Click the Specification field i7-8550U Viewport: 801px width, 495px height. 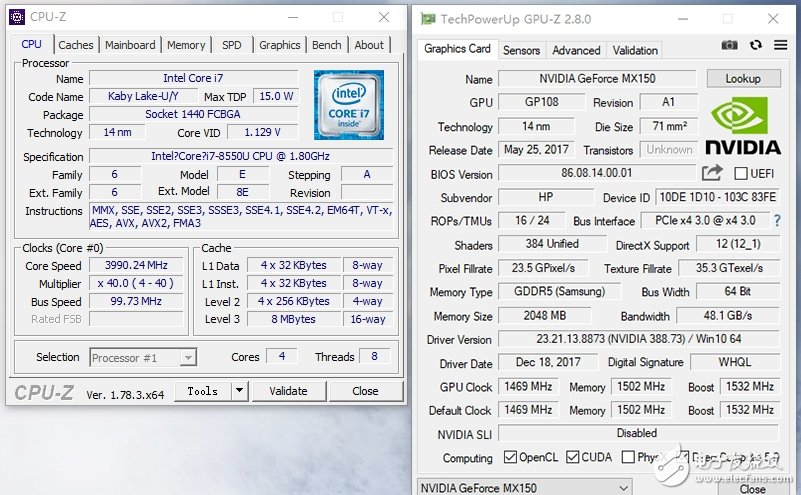tap(241, 156)
